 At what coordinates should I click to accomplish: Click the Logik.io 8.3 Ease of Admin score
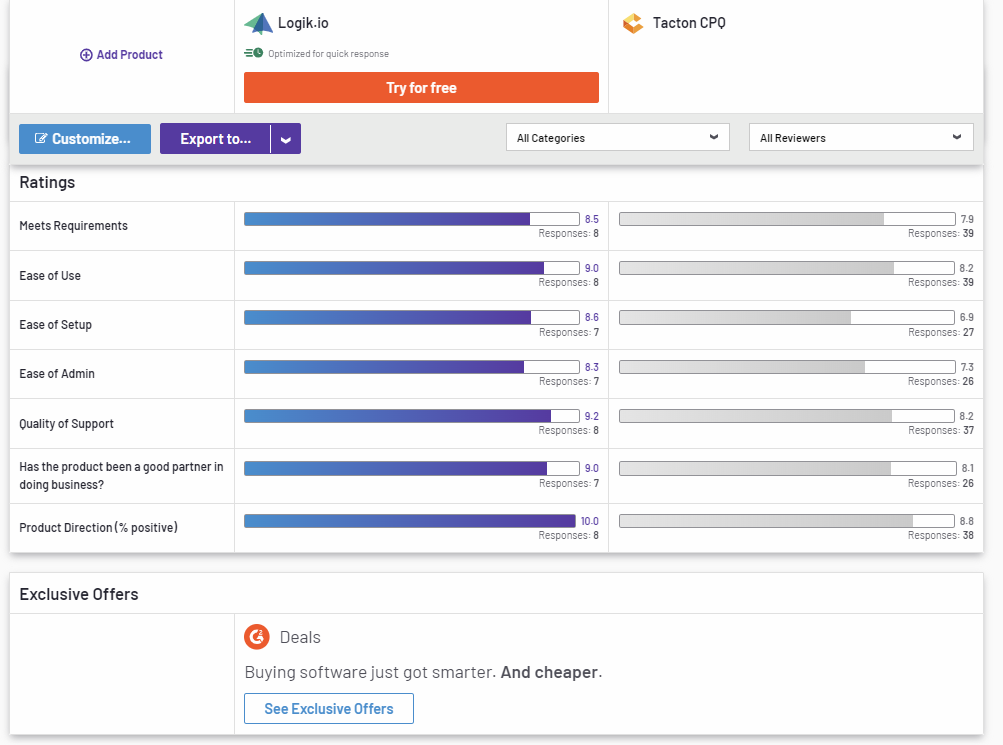tap(592, 367)
